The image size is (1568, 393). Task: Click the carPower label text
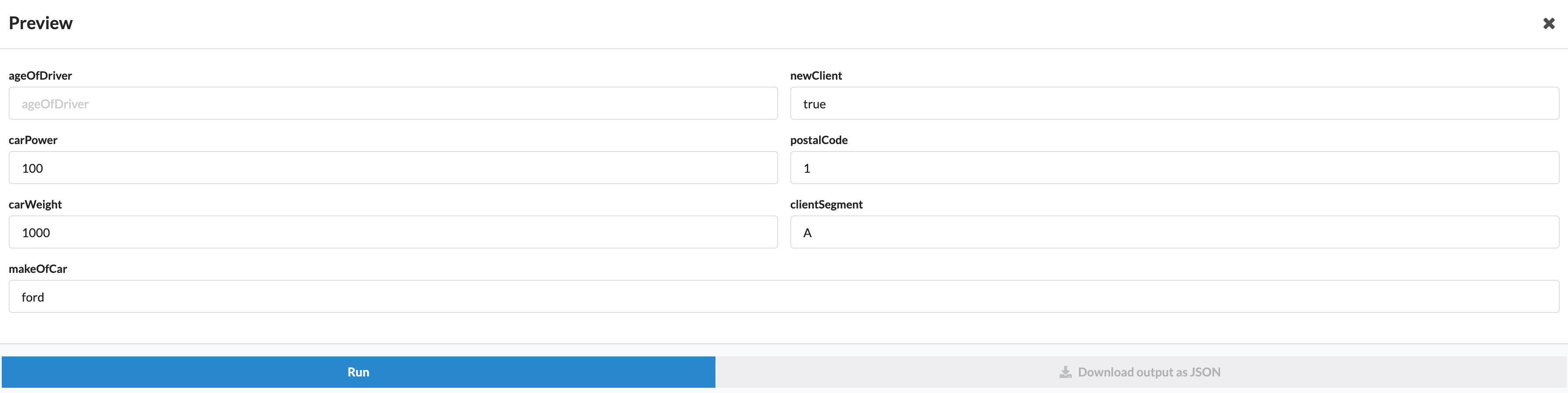click(x=33, y=140)
